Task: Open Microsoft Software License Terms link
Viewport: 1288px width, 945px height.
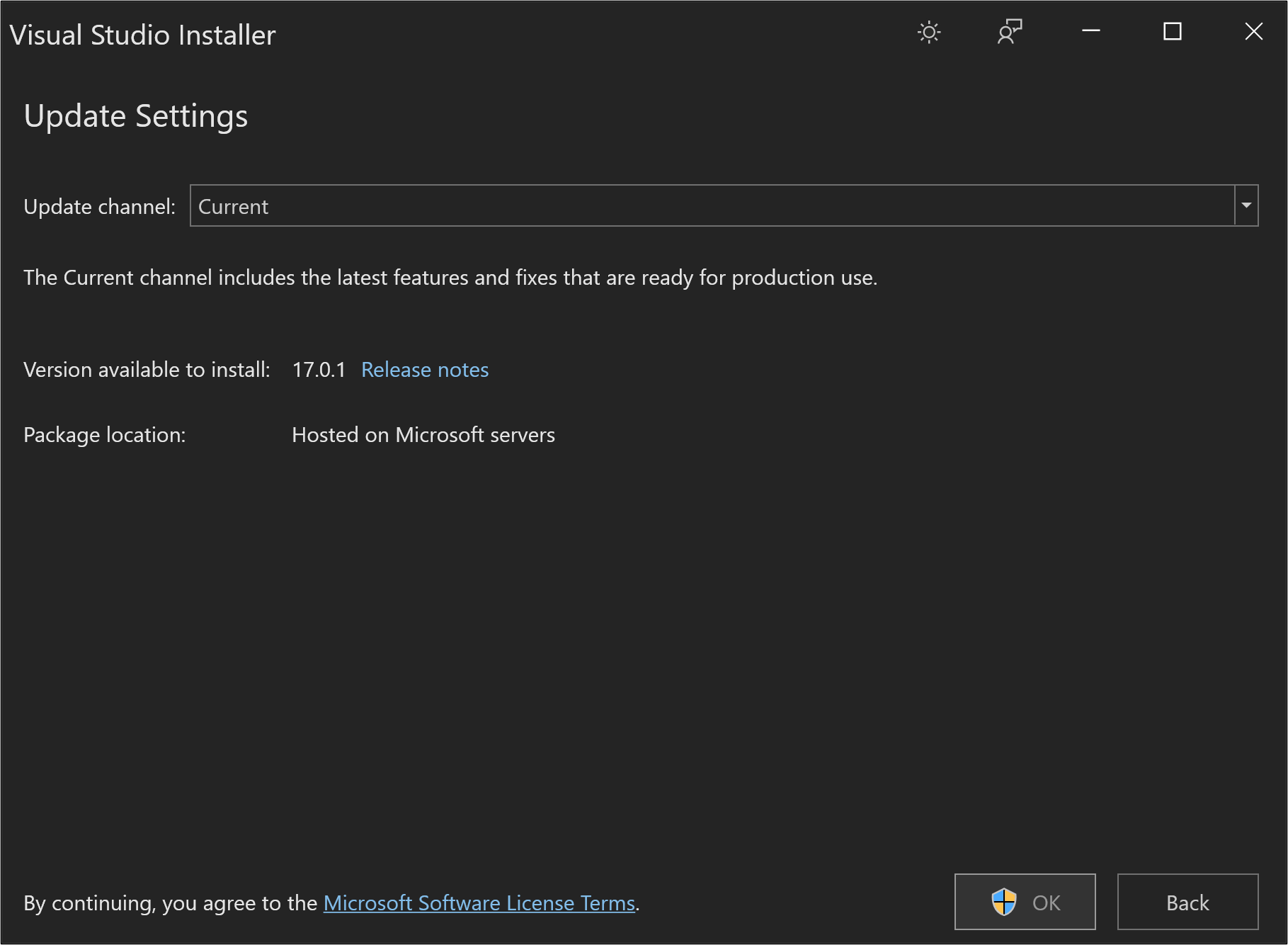Action: tap(479, 903)
